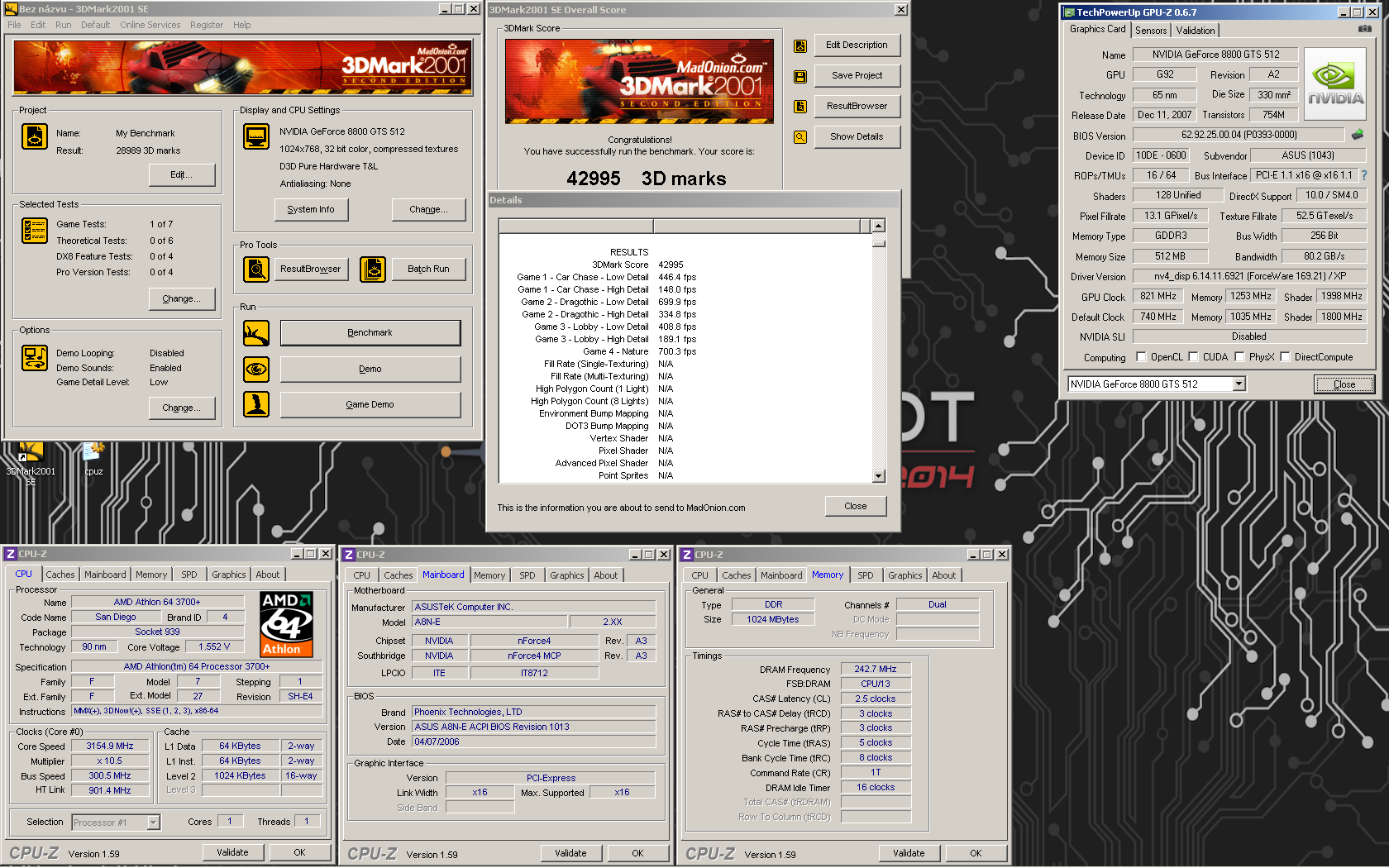Click down arrow of results list scrollbar
The height and width of the screenshot is (868, 1389).
(879, 476)
